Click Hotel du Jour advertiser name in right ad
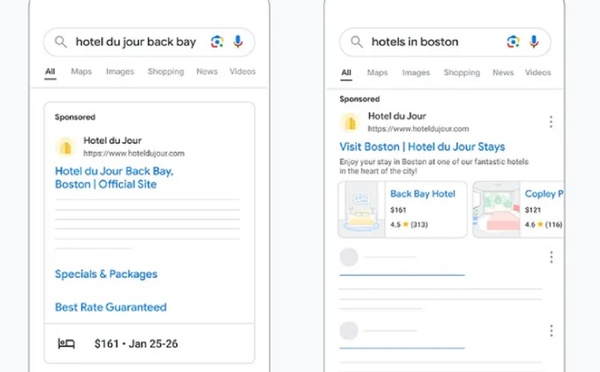Screen dimensions: 600x372 (397, 116)
